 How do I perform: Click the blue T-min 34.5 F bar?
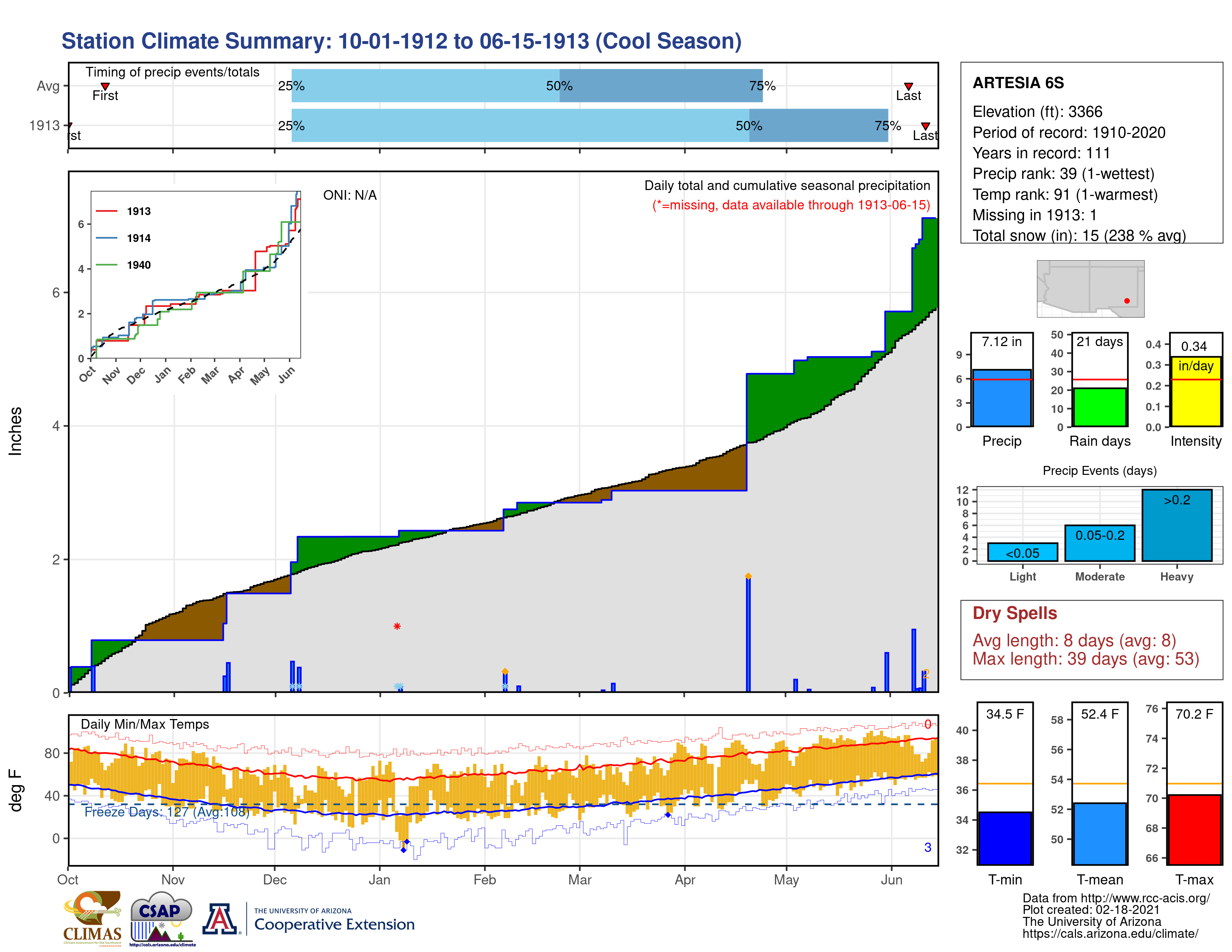(x=1005, y=838)
